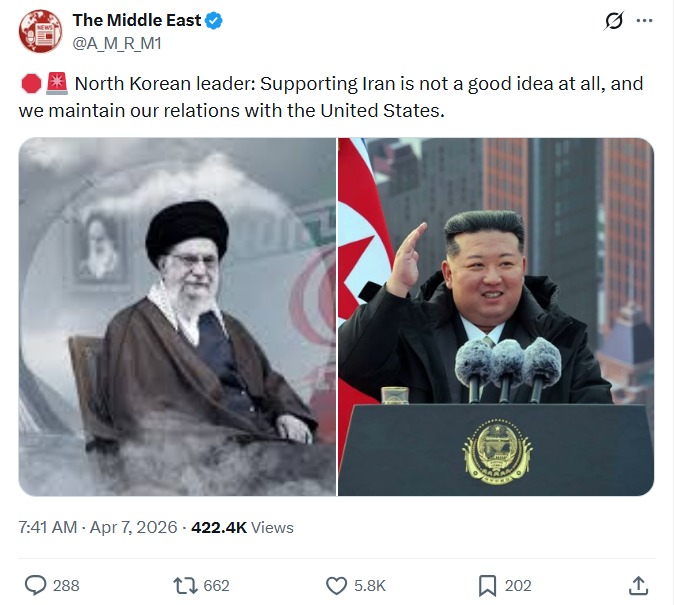The image size is (675, 605).
Task: Open the Grok explain-post icon
Action: pos(613,21)
